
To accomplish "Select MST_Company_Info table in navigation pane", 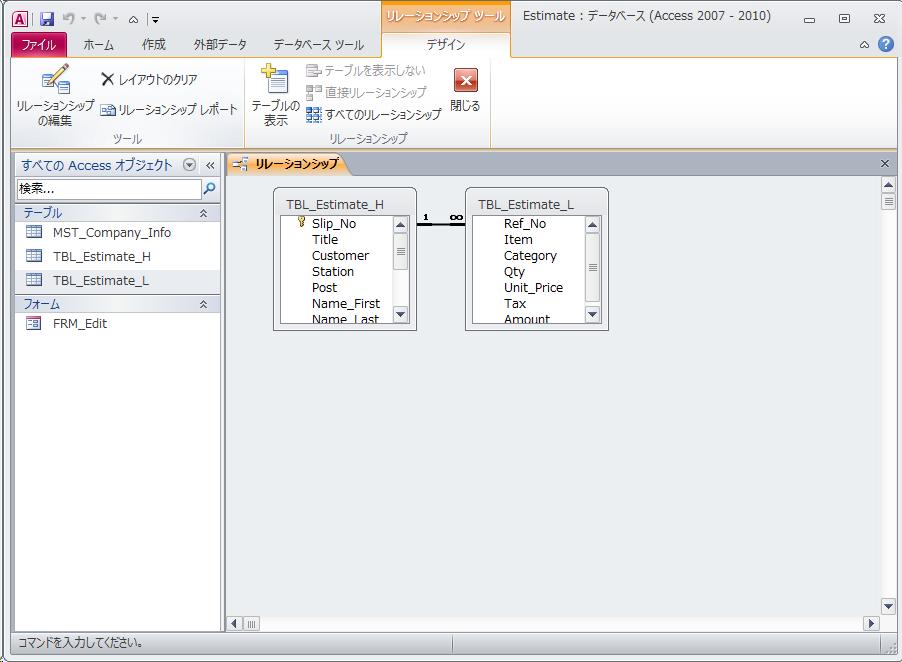I will click(x=117, y=232).
